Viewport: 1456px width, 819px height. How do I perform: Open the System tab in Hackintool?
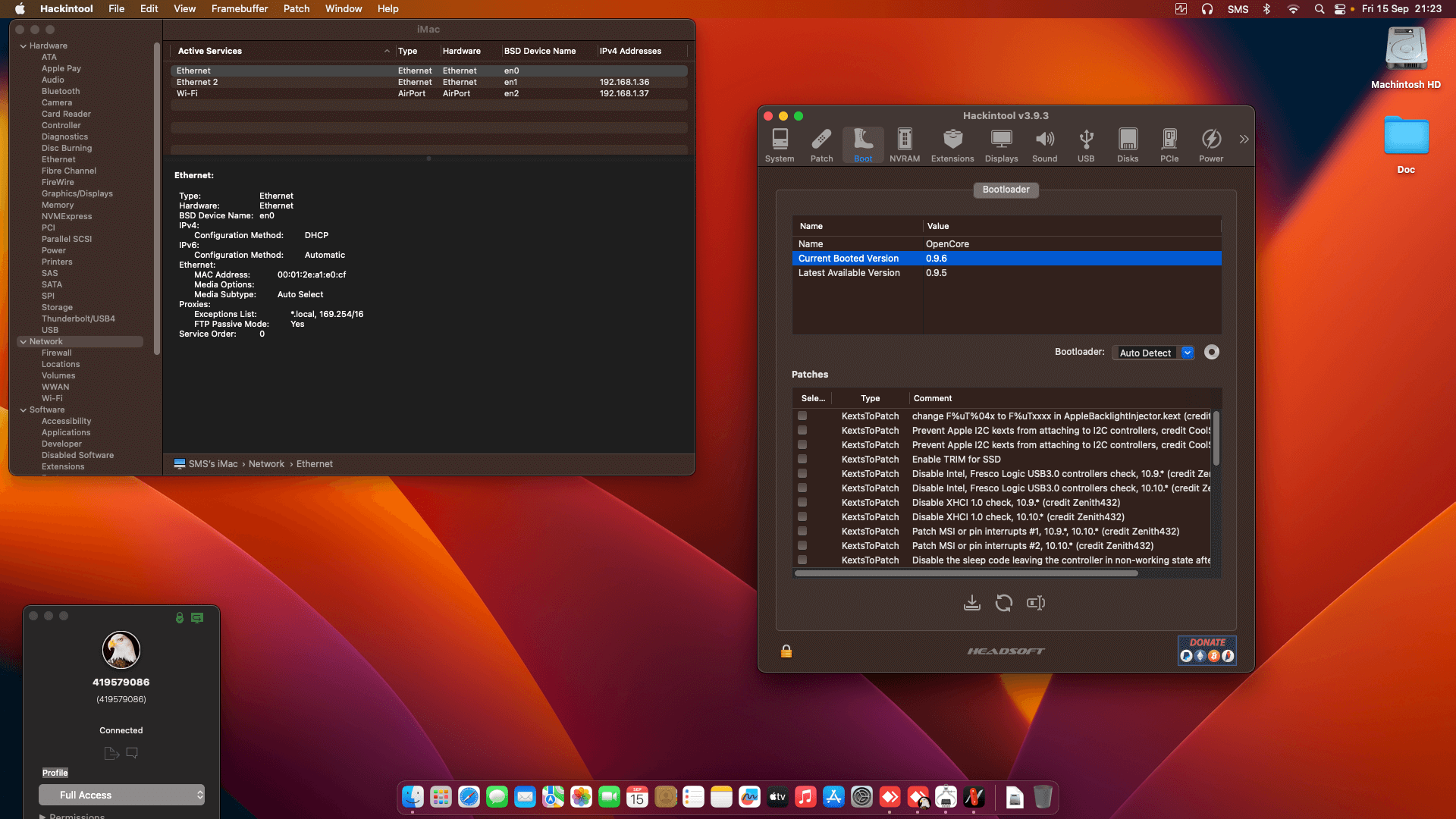click(x=779, y=144)
